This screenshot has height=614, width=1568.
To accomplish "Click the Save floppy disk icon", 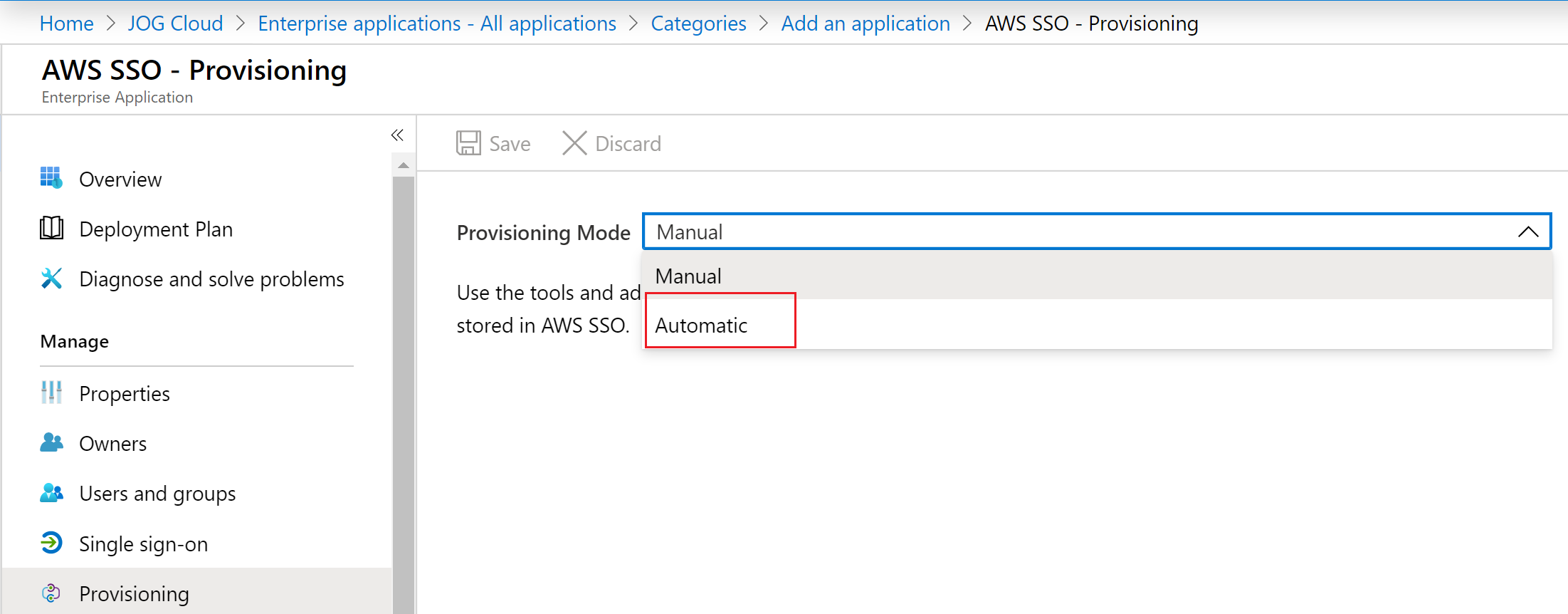I will click(x=468, y=143).
